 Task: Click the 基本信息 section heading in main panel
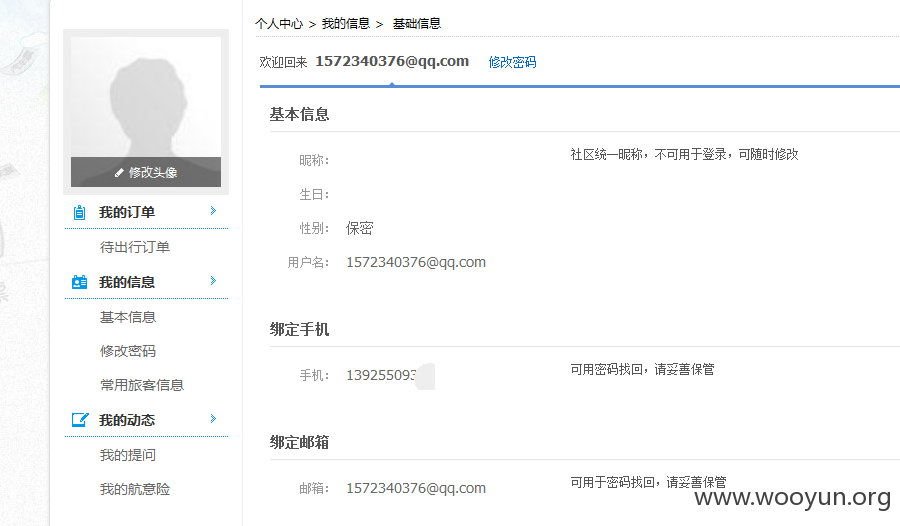coord(300,114)
